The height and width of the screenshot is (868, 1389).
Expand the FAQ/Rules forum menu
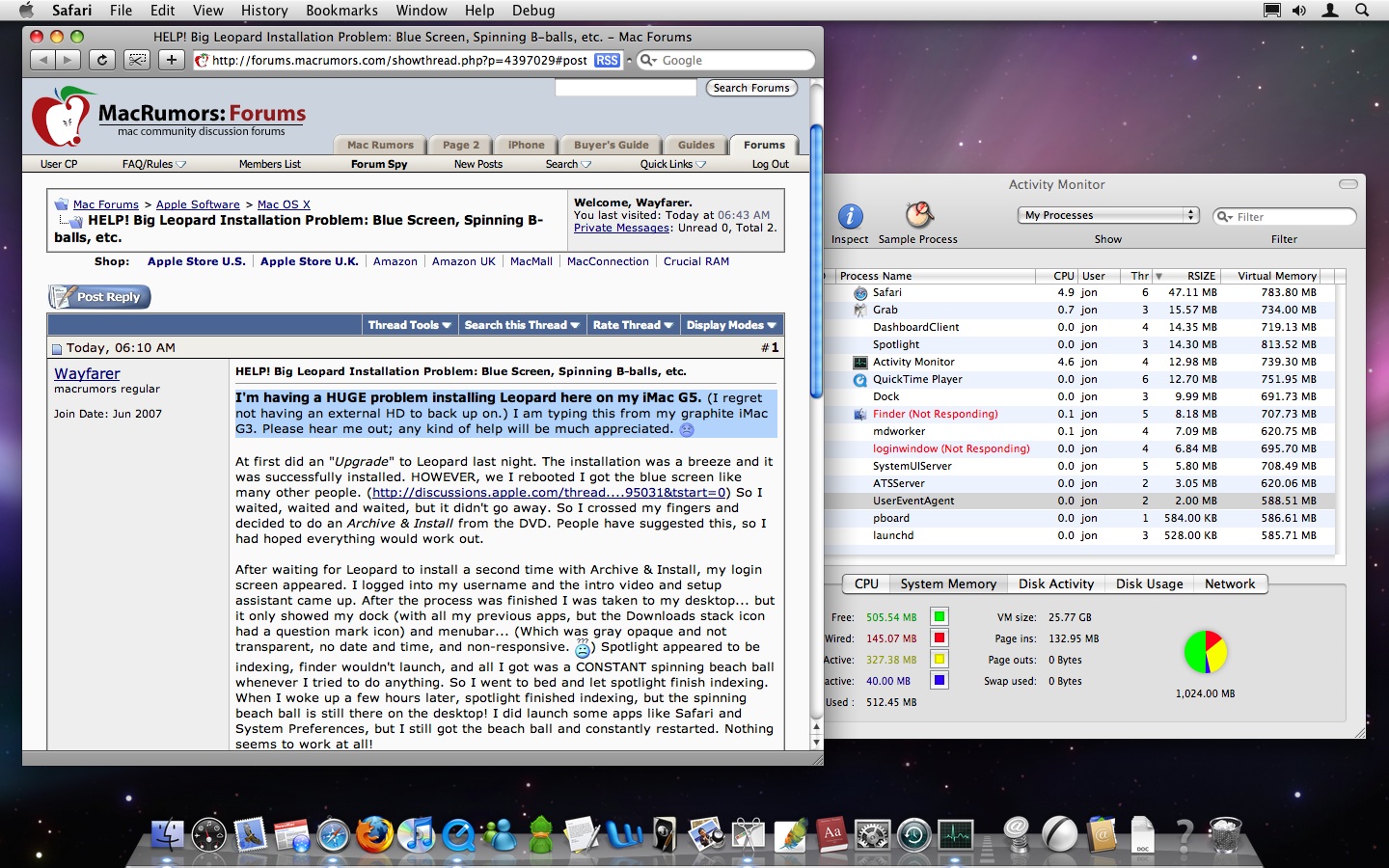tap(154, 164)
